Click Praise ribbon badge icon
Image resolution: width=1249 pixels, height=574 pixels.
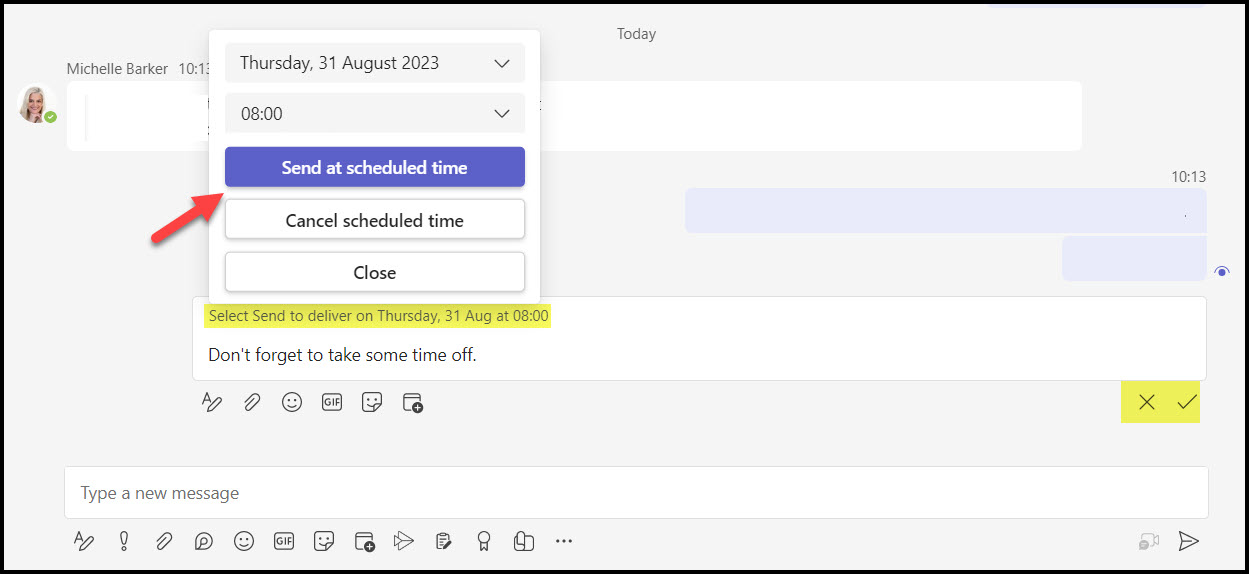point(484,541)
